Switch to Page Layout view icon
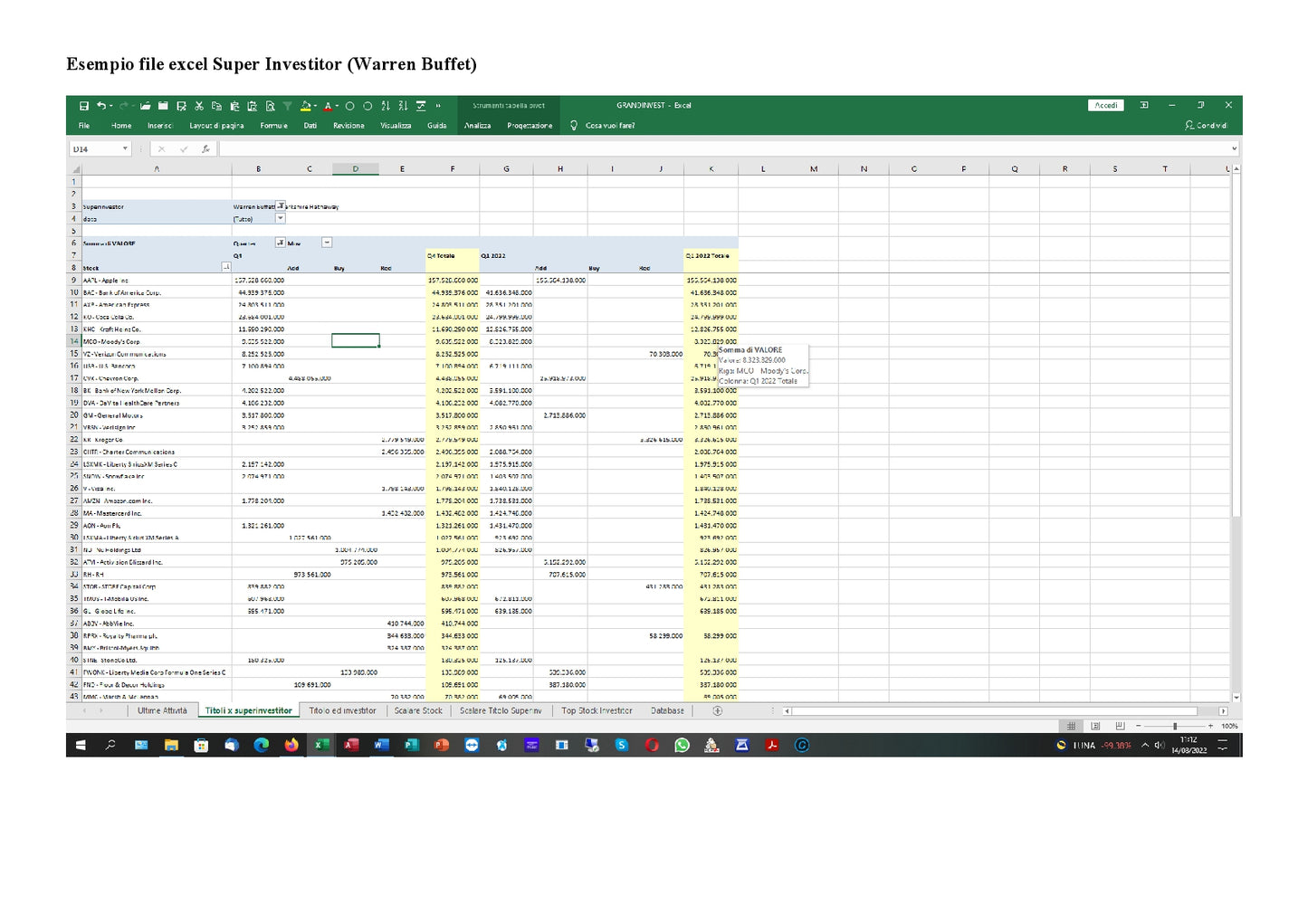Viewport: 1308px width, 924px height. [1095, 726]
